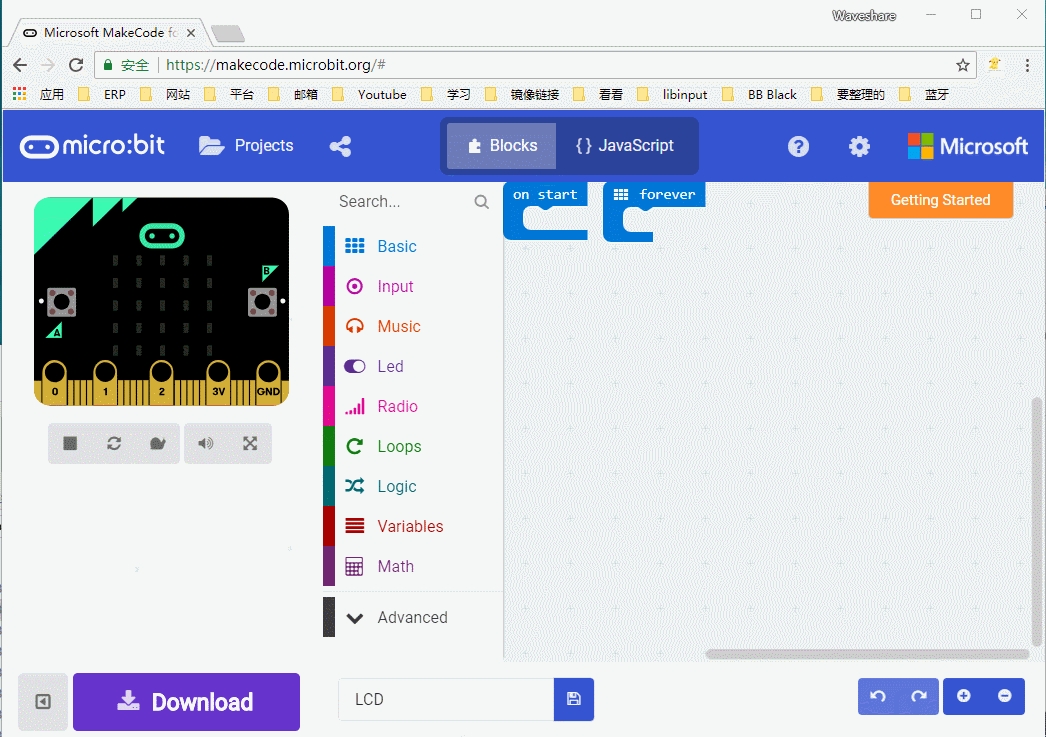This screenshot has width=1046, height=737.
Task: Mute the simulator audio
Action: click(x=206, y=444)
